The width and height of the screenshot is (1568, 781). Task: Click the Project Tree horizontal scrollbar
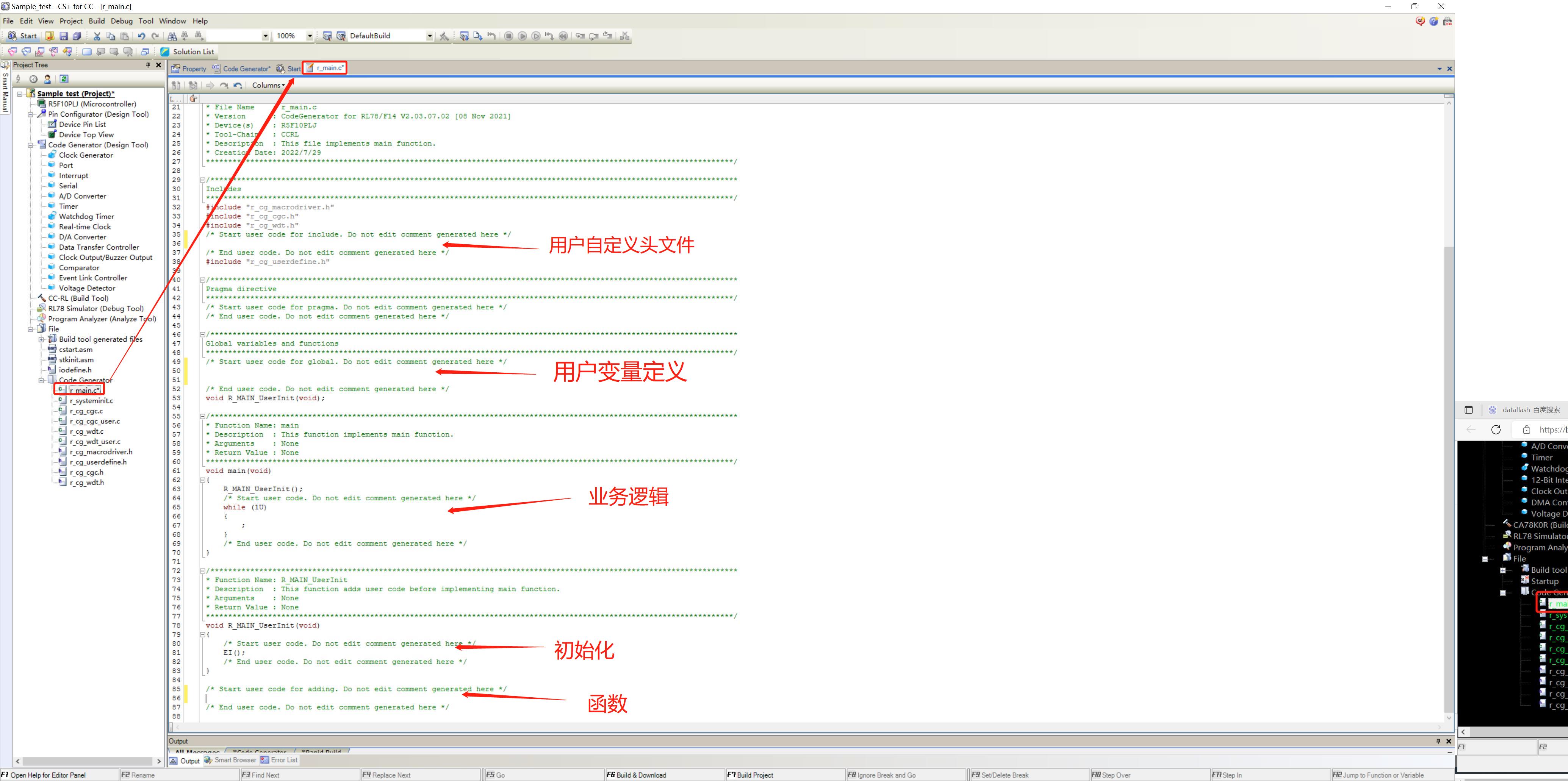tap(88, 761)
